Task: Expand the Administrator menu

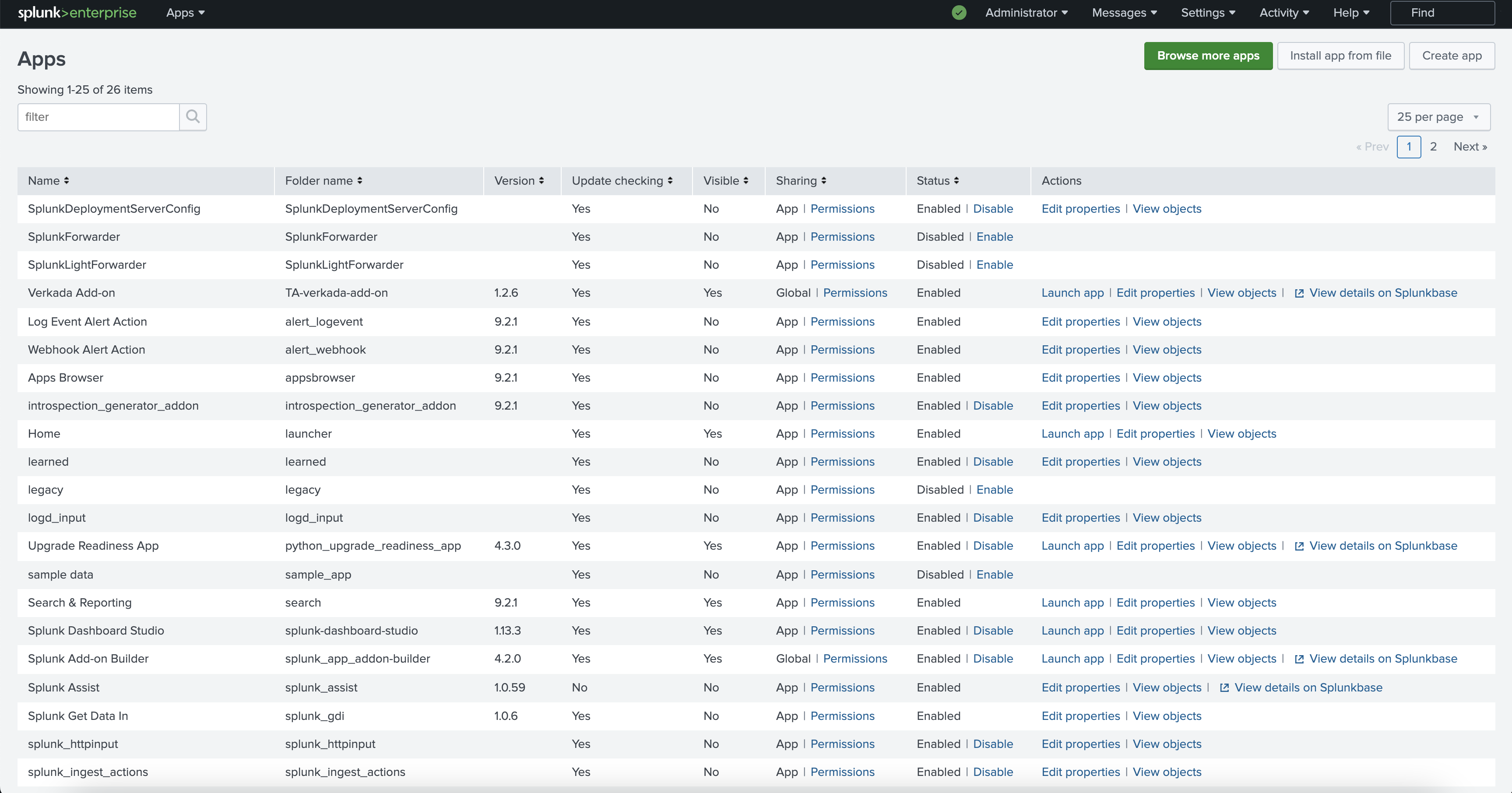Action: 1026,13
